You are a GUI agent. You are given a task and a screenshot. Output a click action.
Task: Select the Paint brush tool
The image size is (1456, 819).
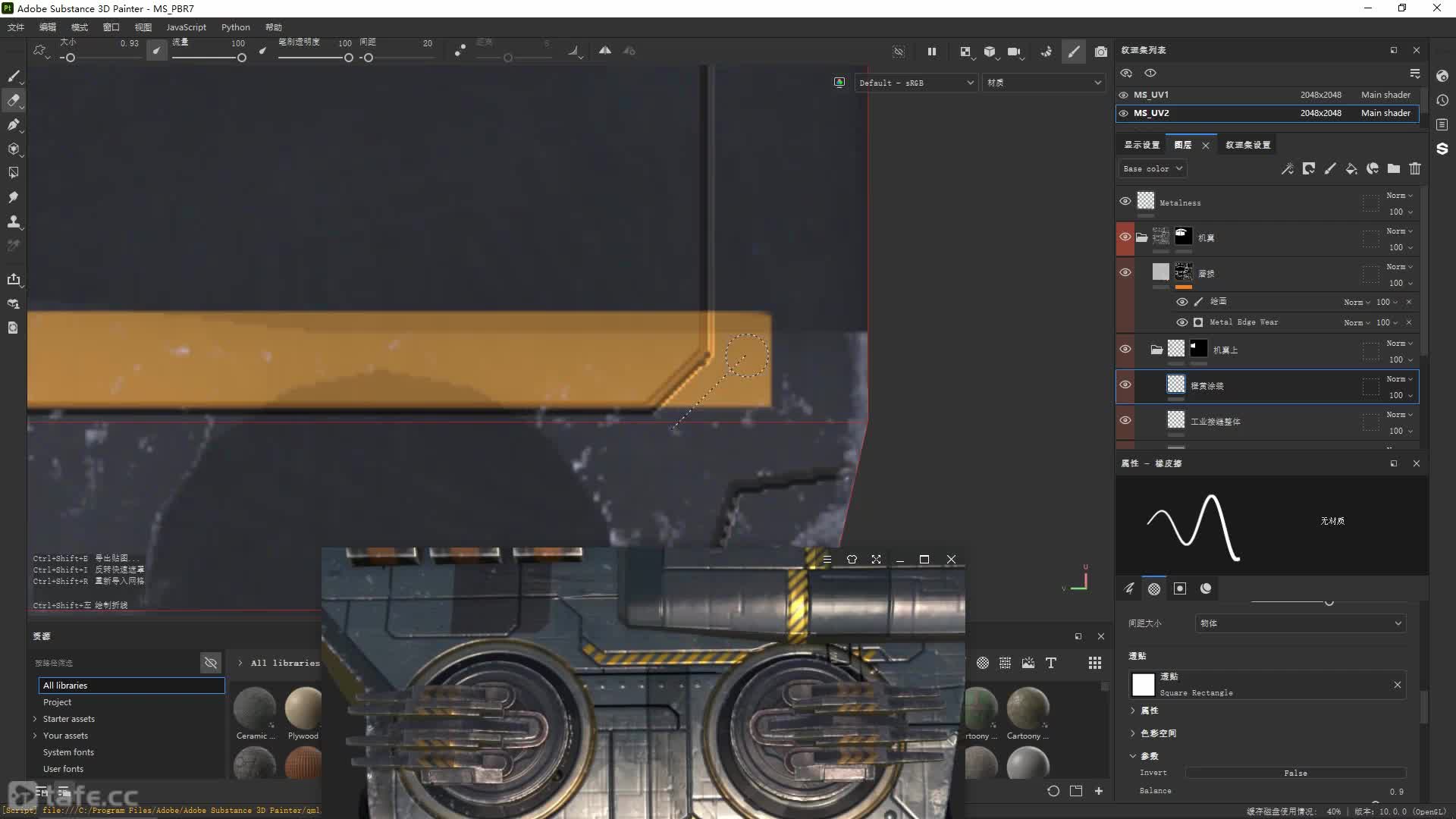click(x=13, y=76)
